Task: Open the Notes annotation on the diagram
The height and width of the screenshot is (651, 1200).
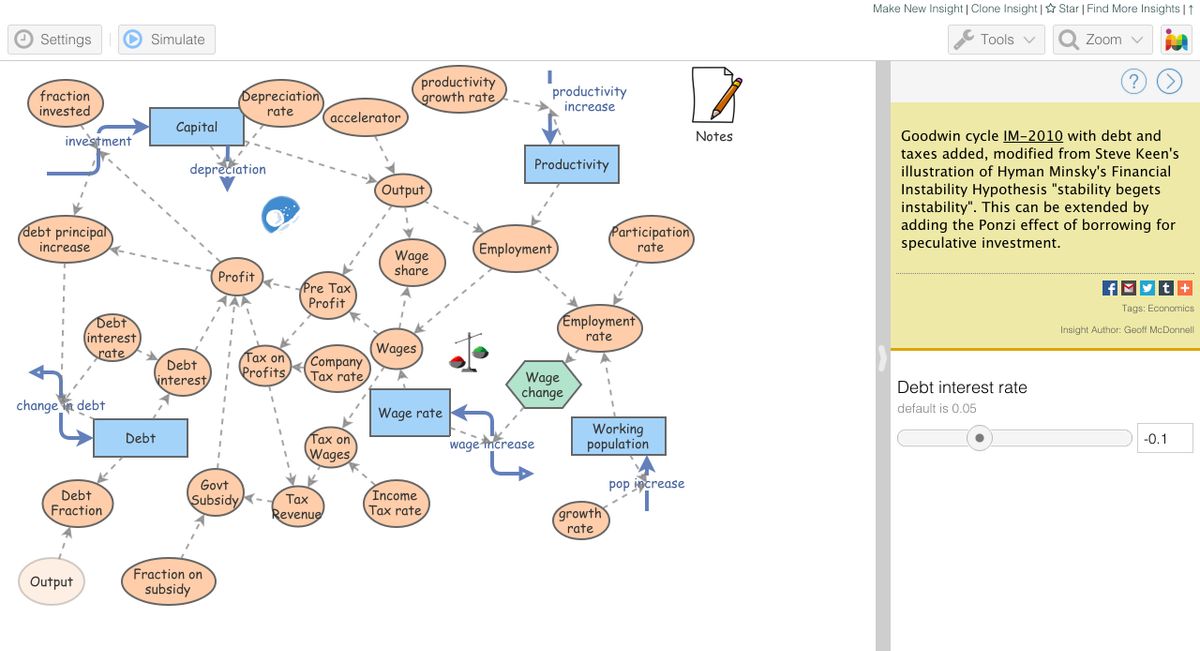Action: pyautogui.click(x=714, y=97)
